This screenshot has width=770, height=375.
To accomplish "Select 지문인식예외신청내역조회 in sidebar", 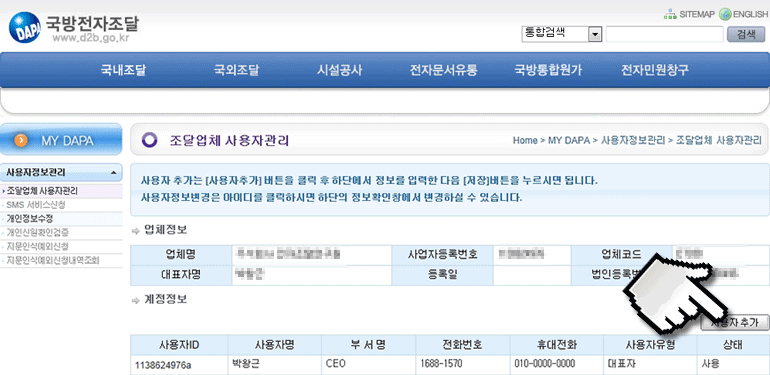I will 53,260.
